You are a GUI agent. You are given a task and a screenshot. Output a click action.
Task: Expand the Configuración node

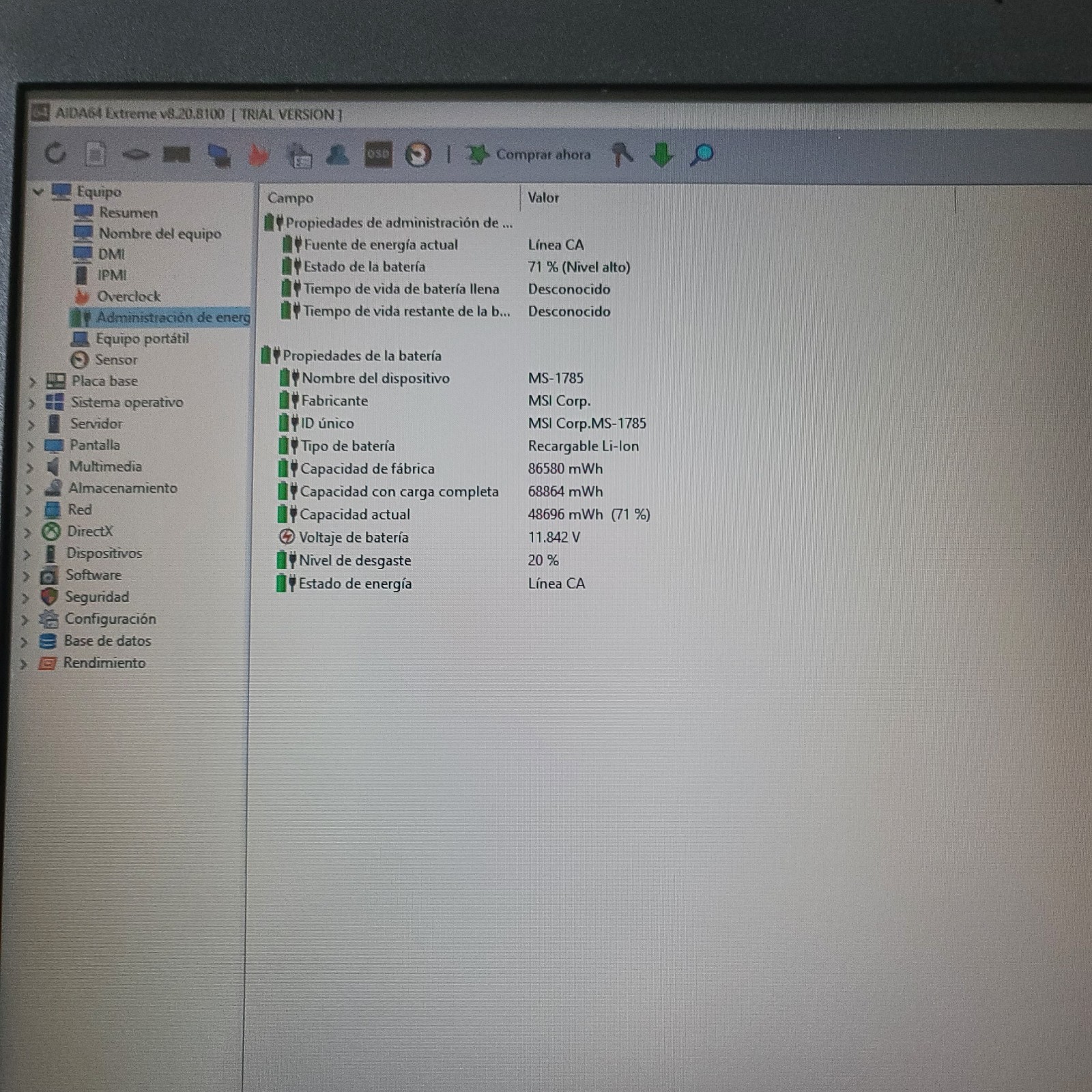[x=25, y=620]
